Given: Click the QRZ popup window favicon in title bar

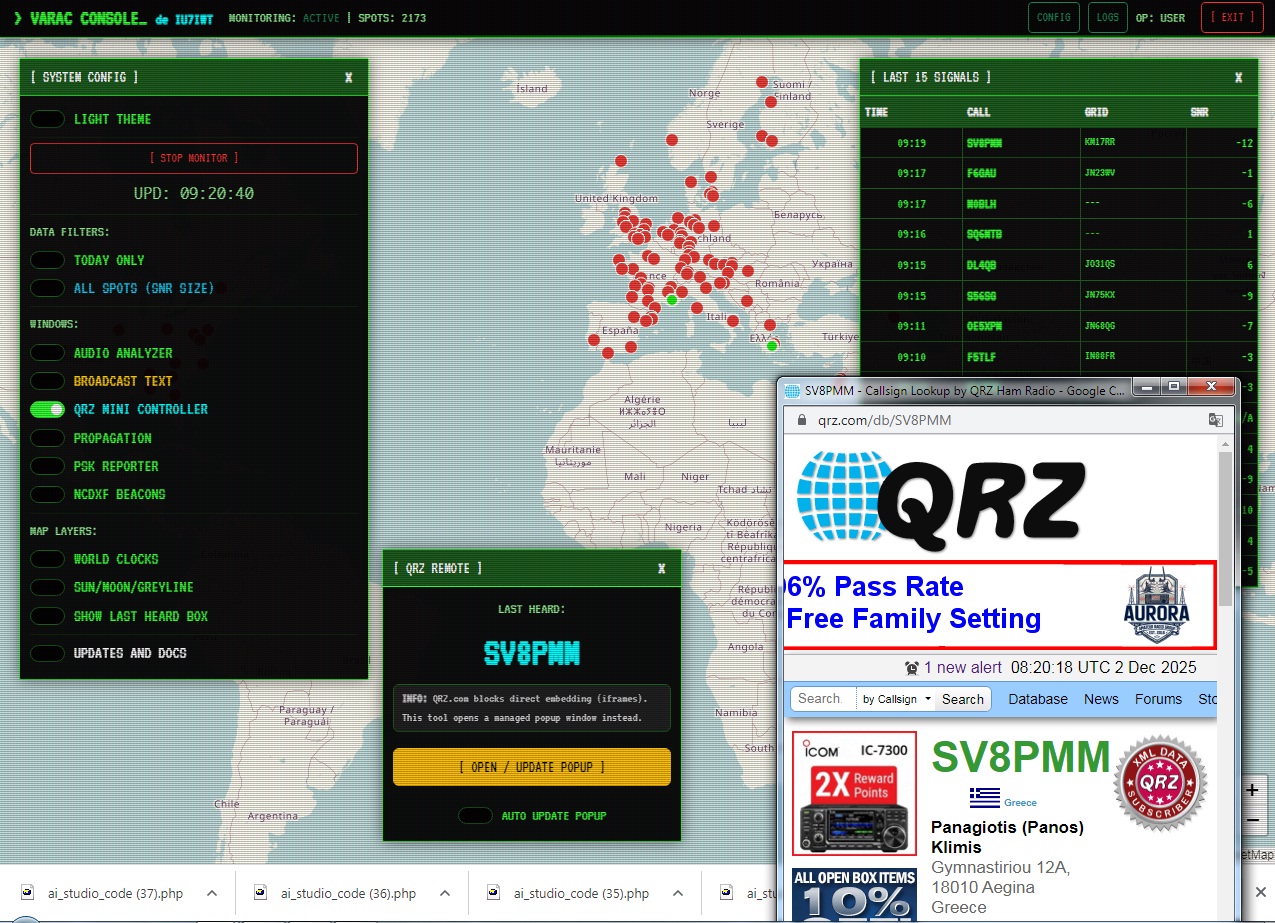Looking at the screenshot, I should [793, 391].
